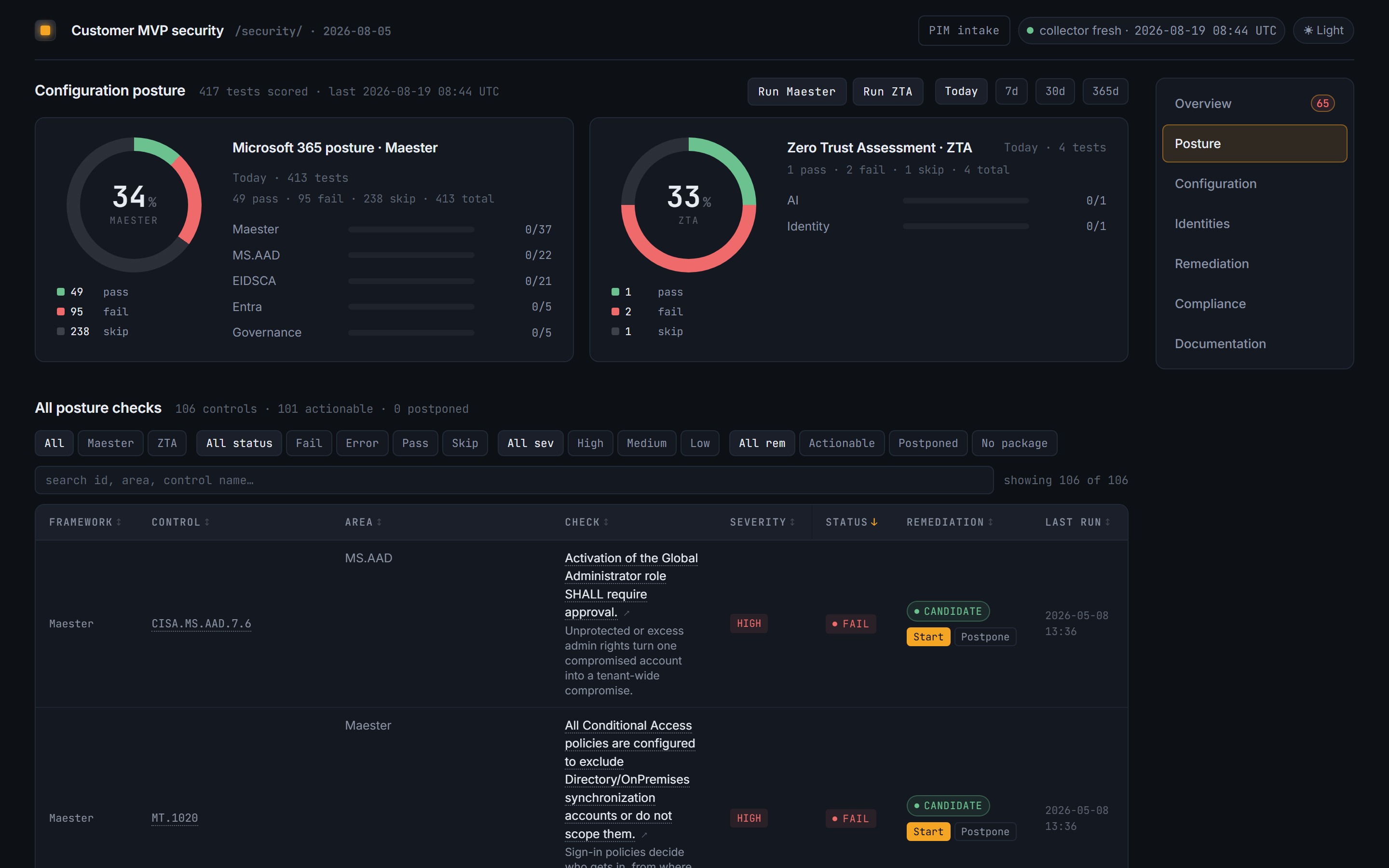Select the 7d time range

1011,91
